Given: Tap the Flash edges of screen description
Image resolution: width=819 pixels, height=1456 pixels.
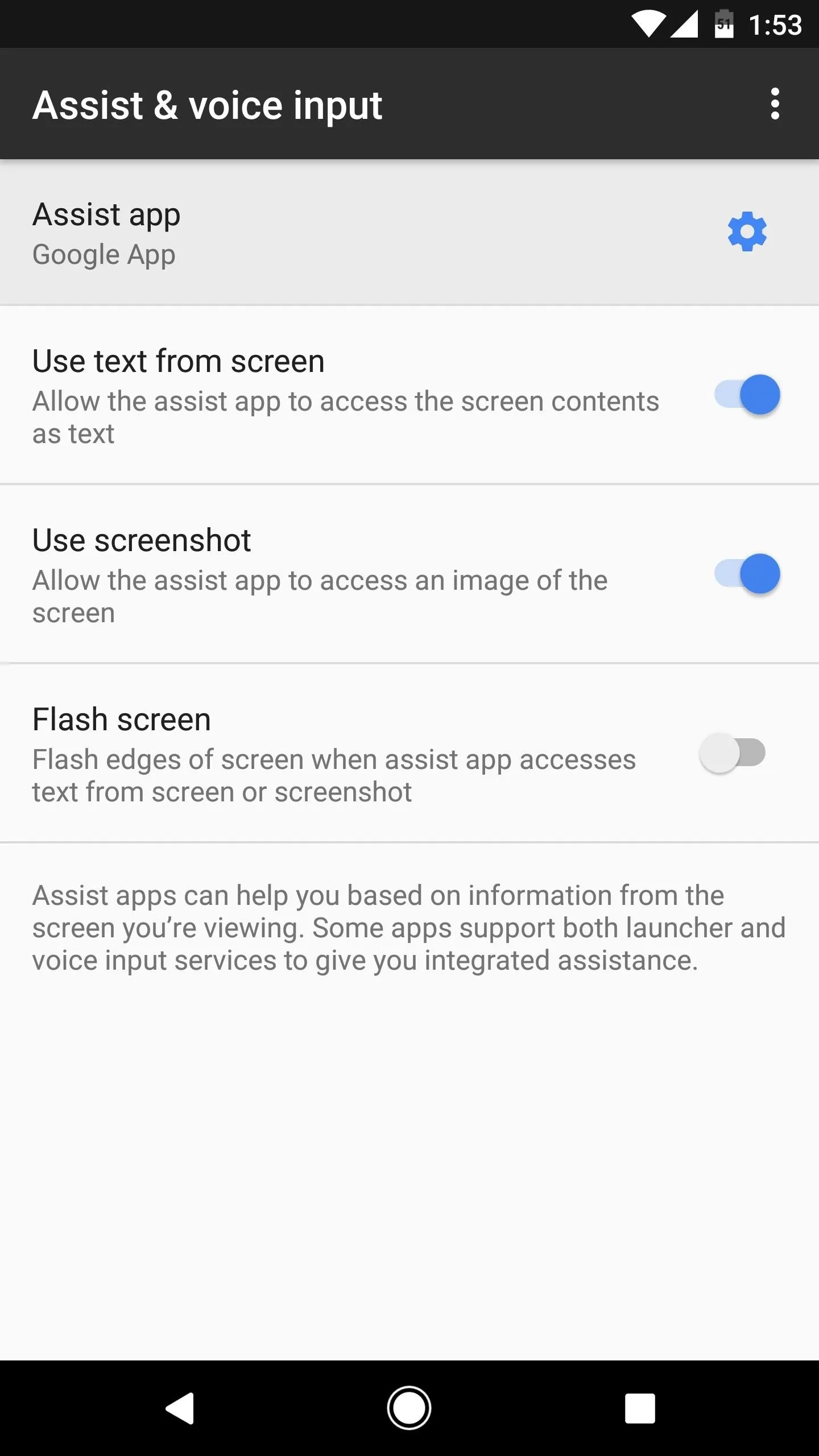Looking at the screenshot, I should coord(334,776).
